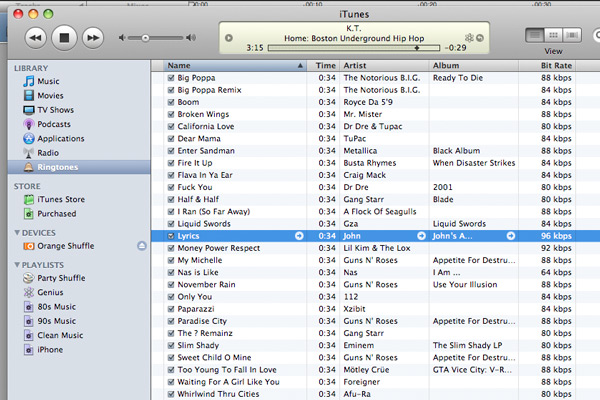This screenshot has width=600, height=400.
Task: Sort by the Artist column
Action: point(384,65)
